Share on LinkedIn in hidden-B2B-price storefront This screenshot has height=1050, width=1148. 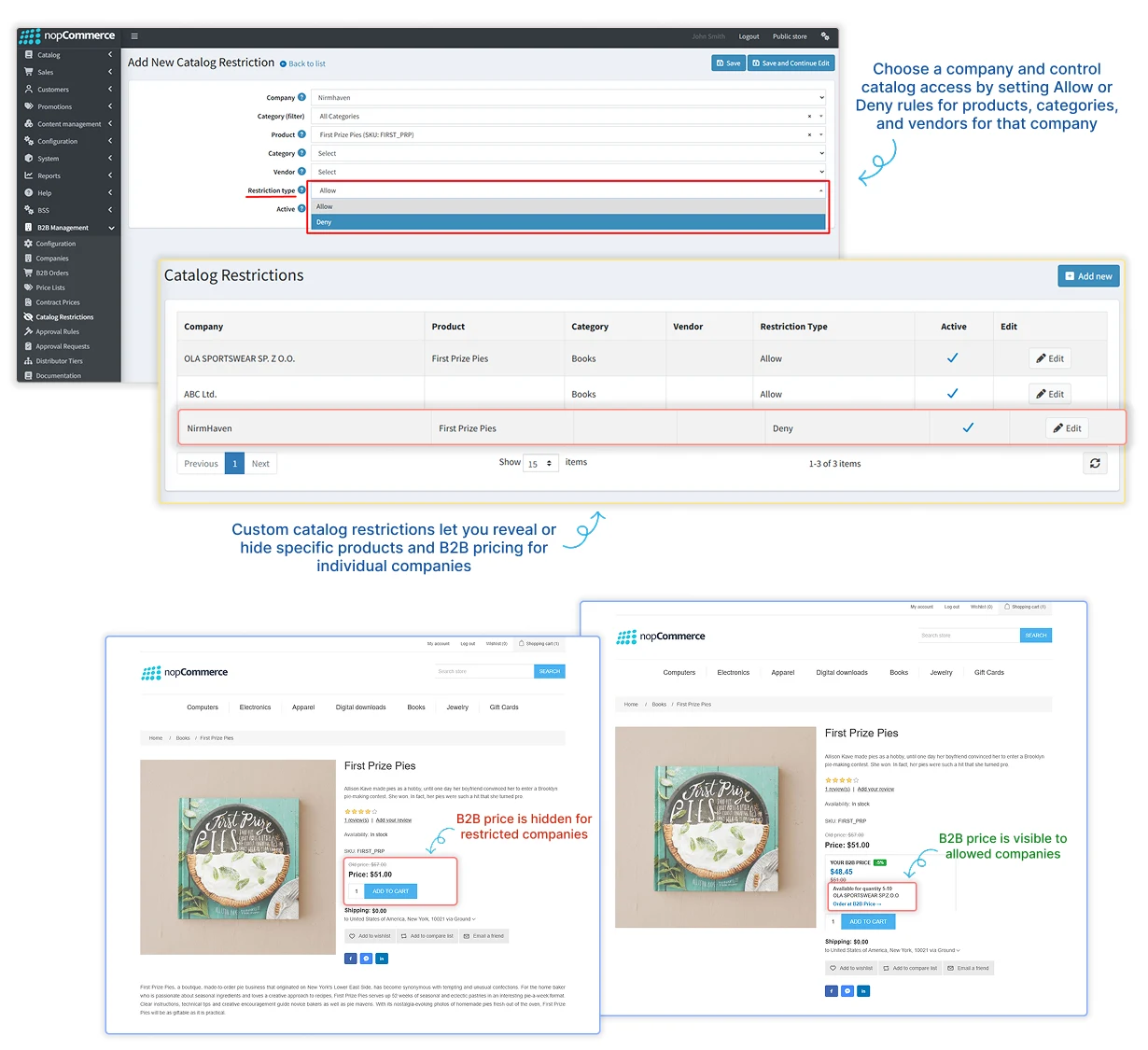tap(383, 959)
